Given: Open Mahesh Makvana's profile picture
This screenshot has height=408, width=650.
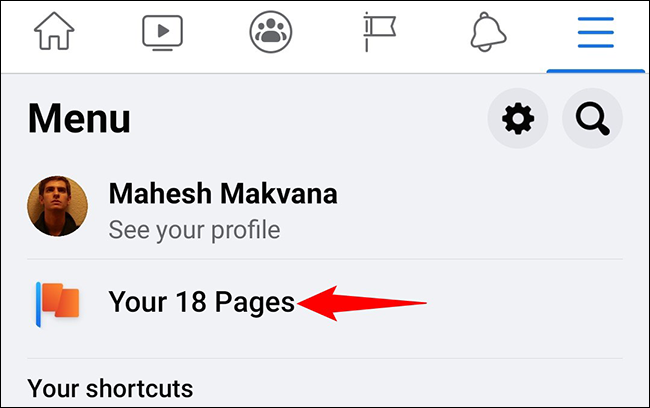Looking at the screenshot, I should click(x=57, y=206).
